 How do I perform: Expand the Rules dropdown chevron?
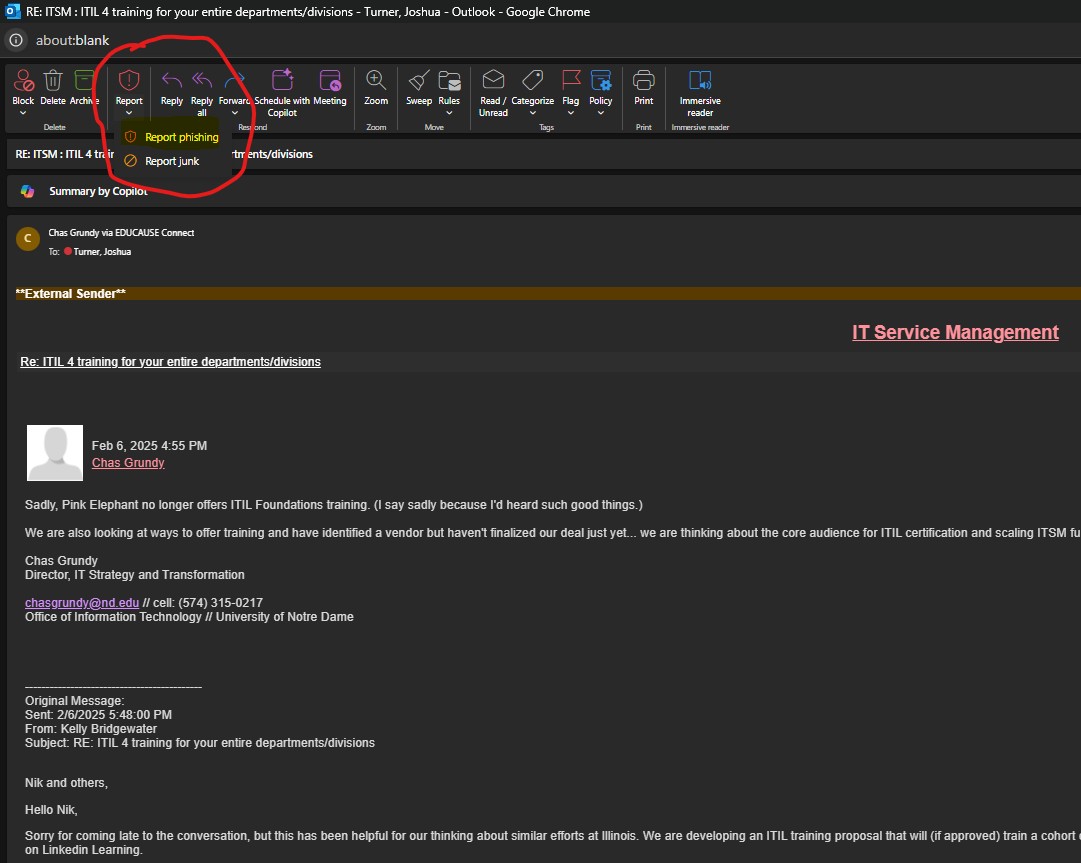449,113
